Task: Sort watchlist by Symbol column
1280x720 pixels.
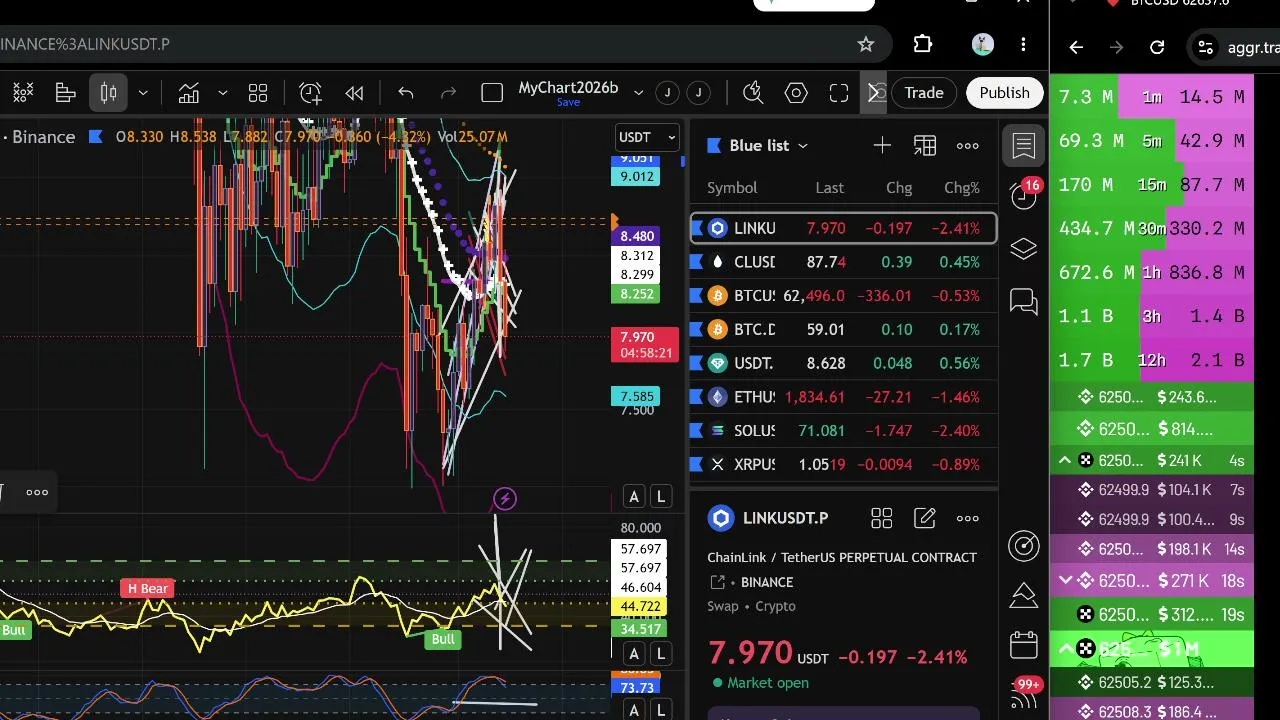Action: point(732,188)
